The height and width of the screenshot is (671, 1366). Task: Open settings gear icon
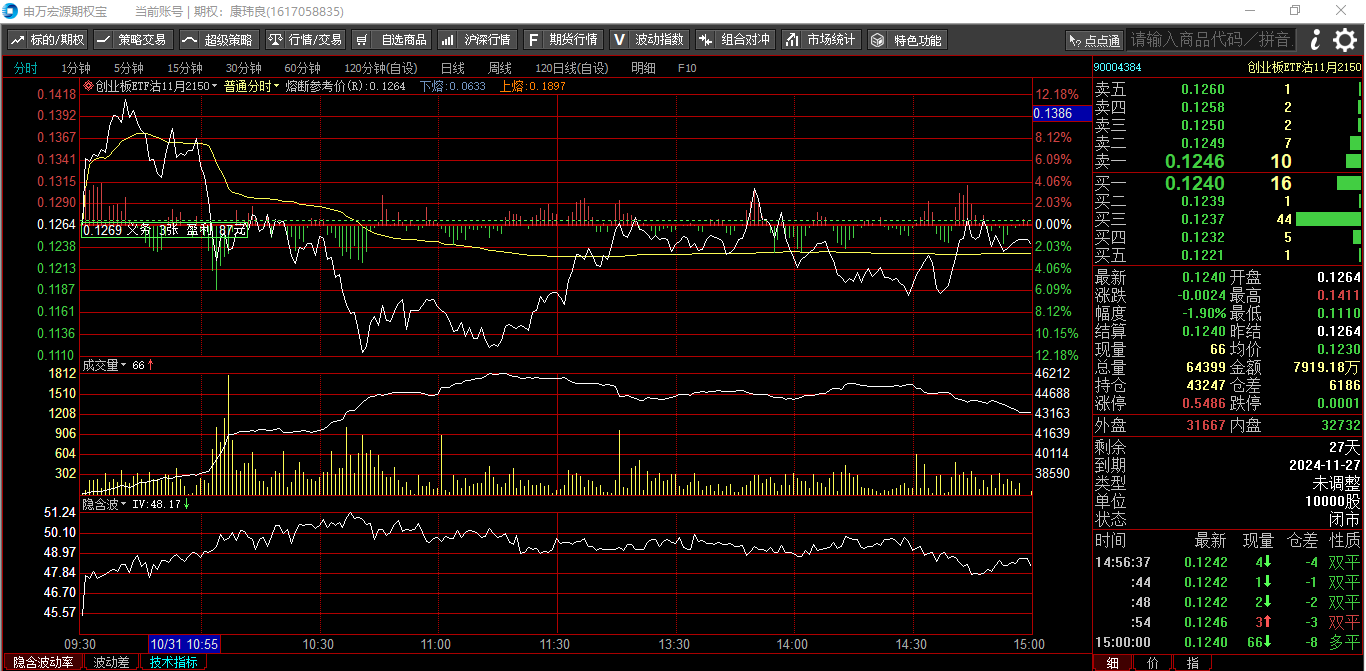[x=1345, y=40]
